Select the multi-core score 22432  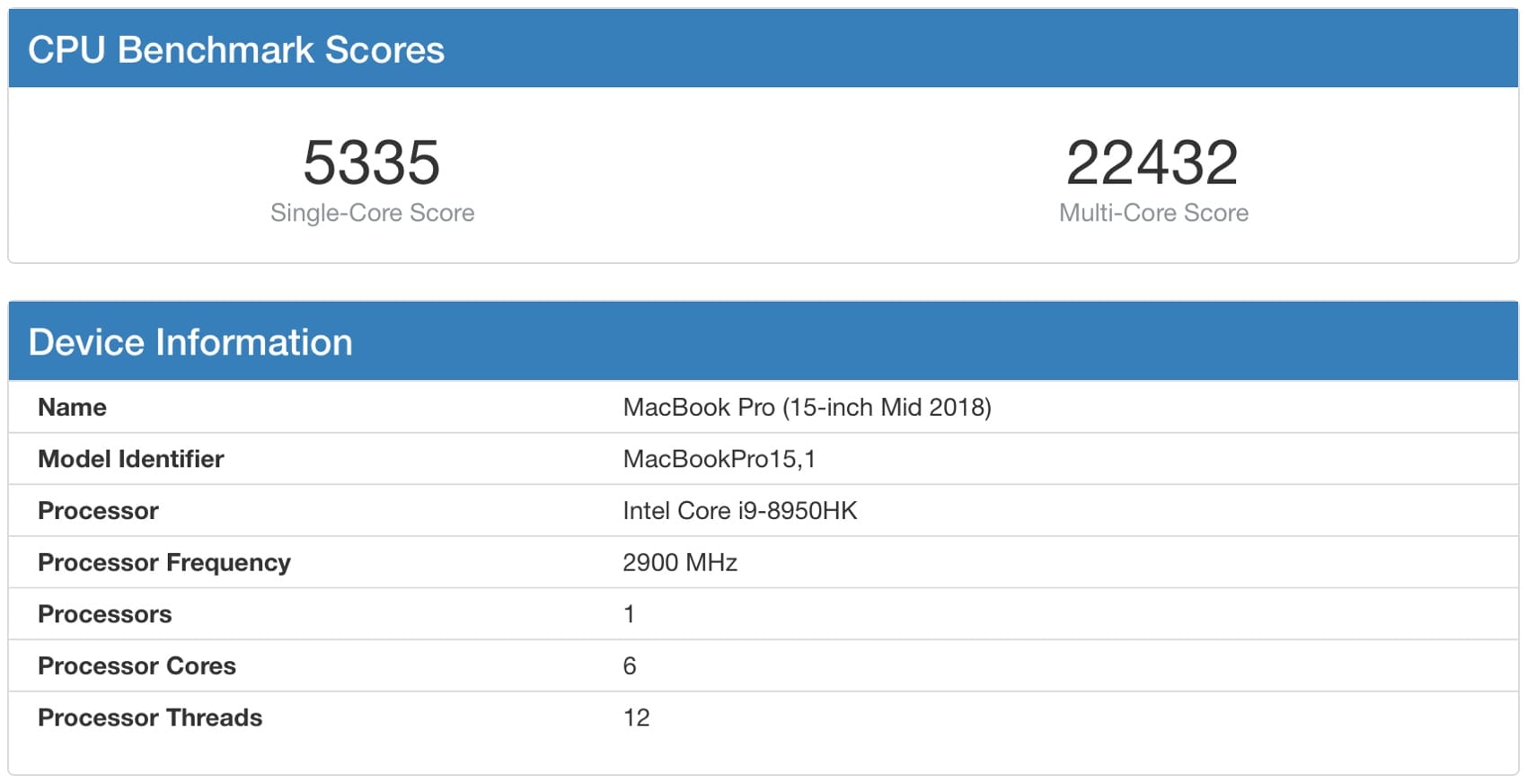click(x=1152, y=163)
